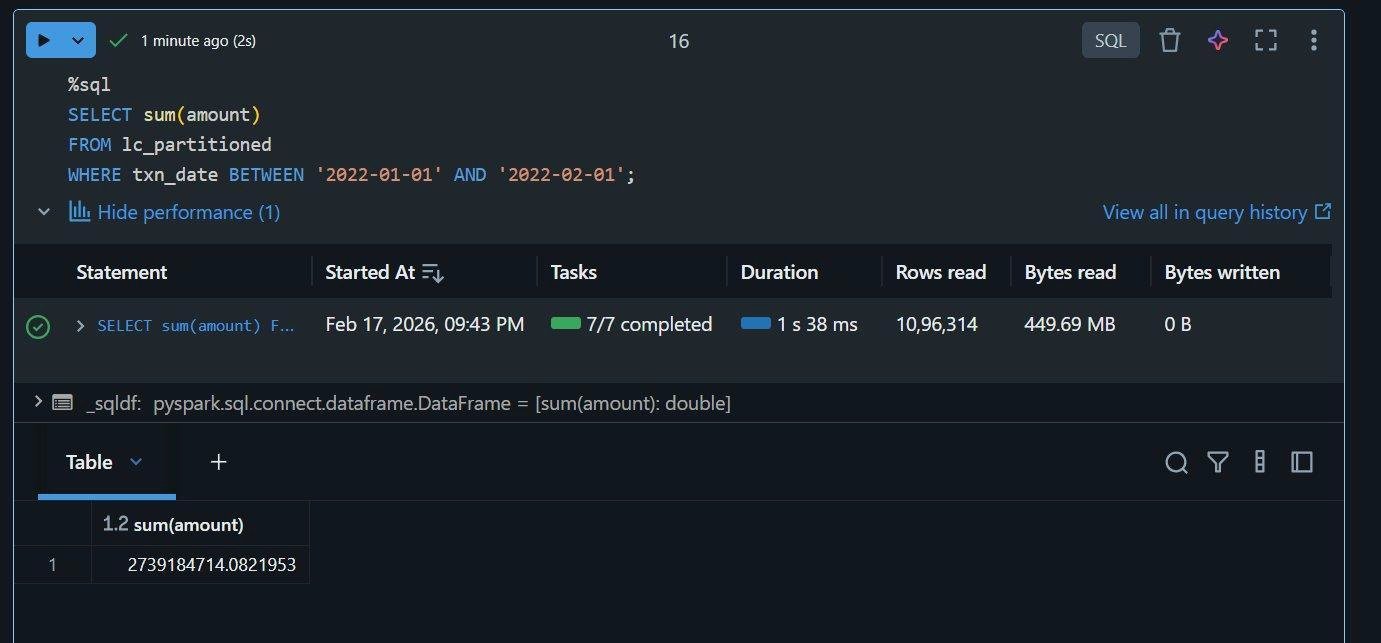Toggle the results side panel
Screen dimensions: 1381x643
[1302, 462]
